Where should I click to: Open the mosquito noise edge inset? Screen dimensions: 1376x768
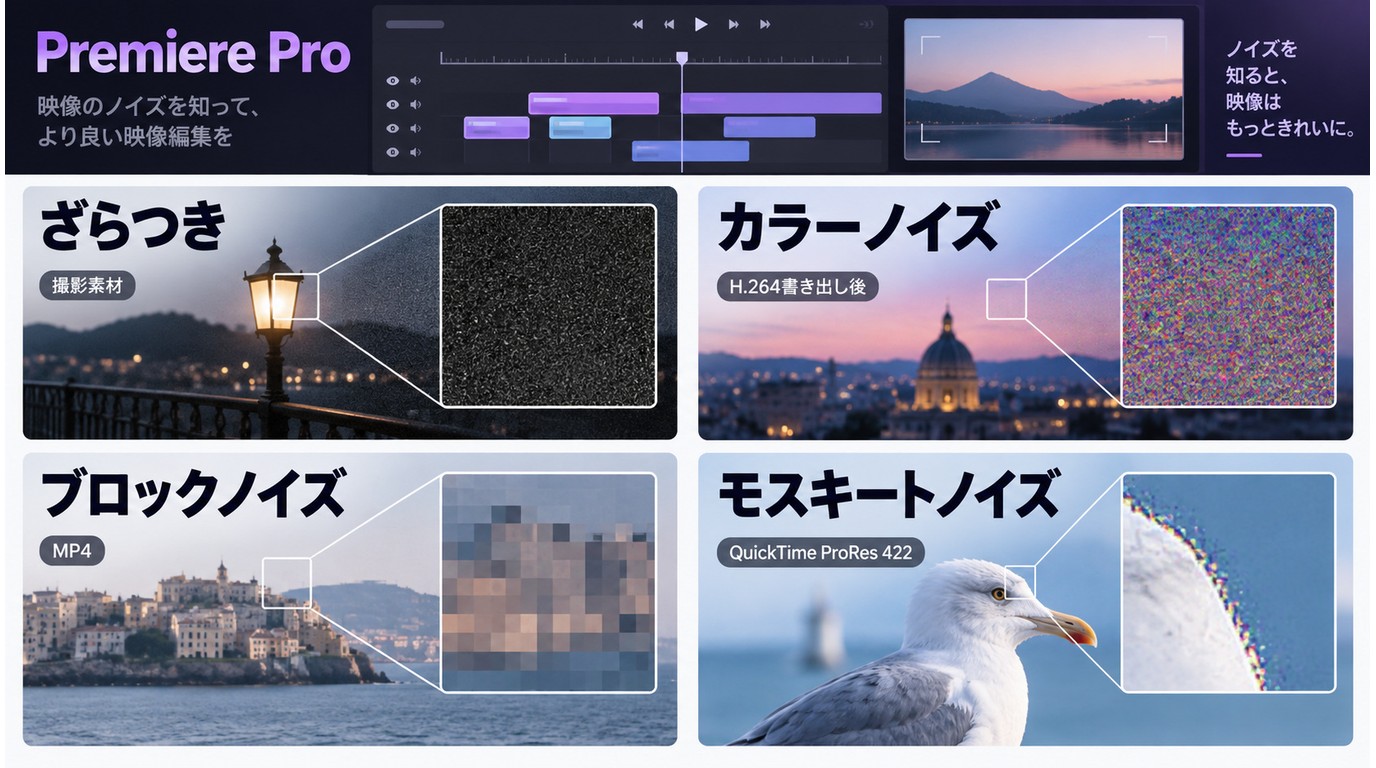pyautogui.click(x=1228, y=583)
